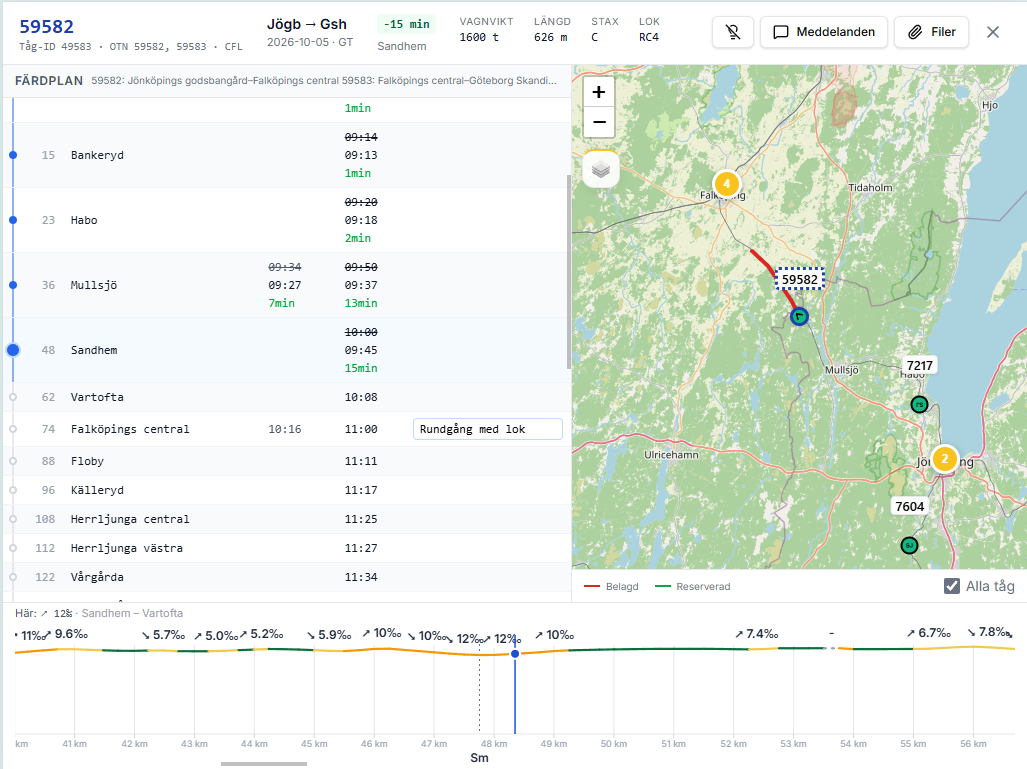
Task: Click the Mullsjö passed-station dot
Action: click(x=13, y=285)
